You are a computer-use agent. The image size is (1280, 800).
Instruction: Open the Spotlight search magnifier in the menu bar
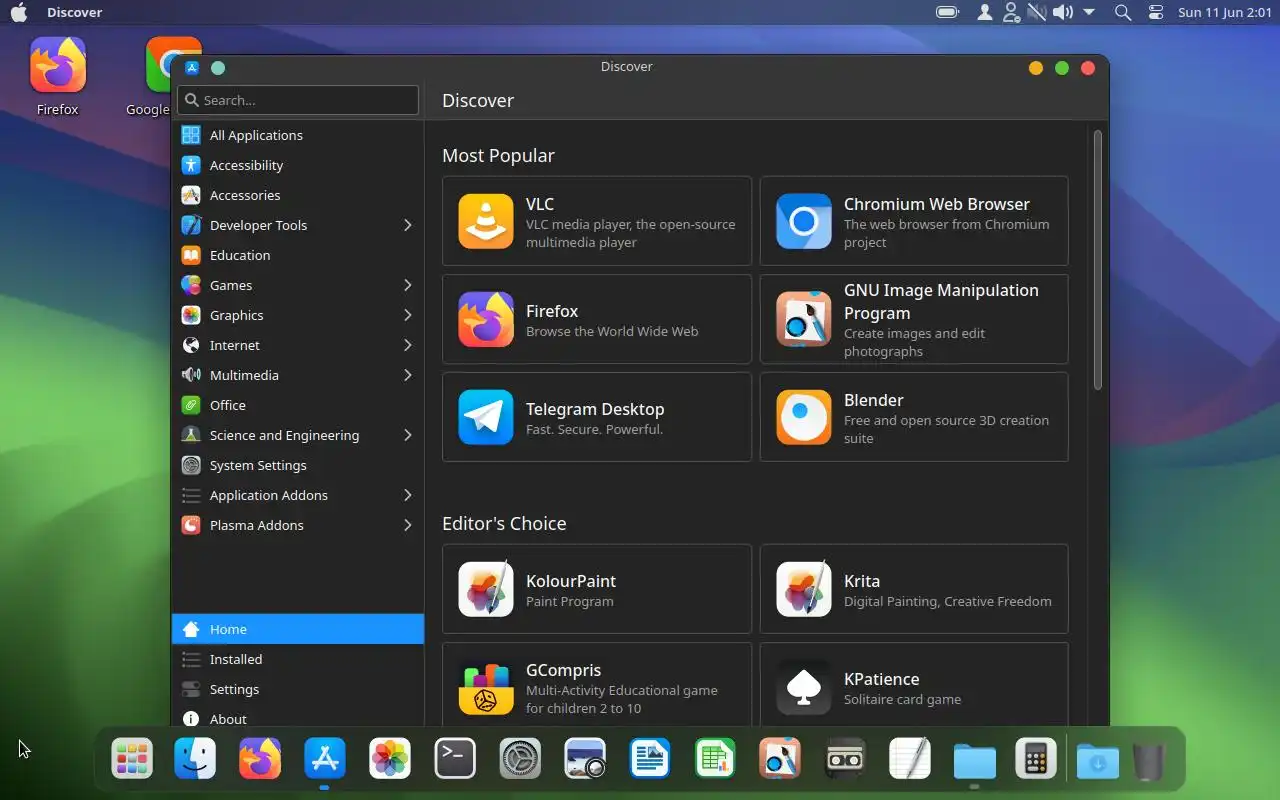(1123, 12)
